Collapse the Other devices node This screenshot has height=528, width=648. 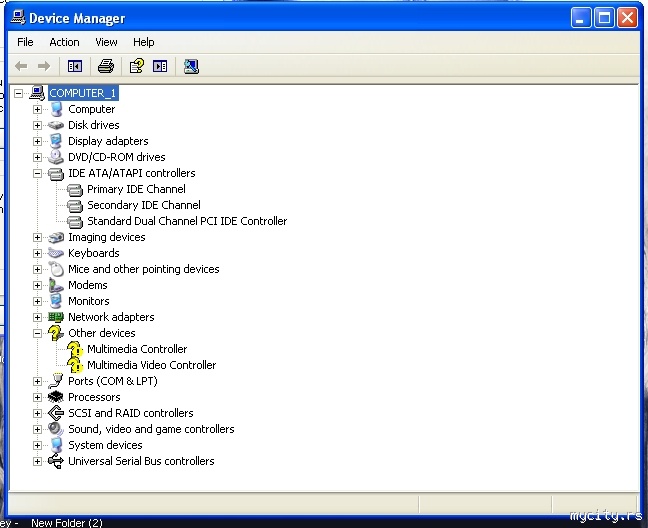click(37, 333)
